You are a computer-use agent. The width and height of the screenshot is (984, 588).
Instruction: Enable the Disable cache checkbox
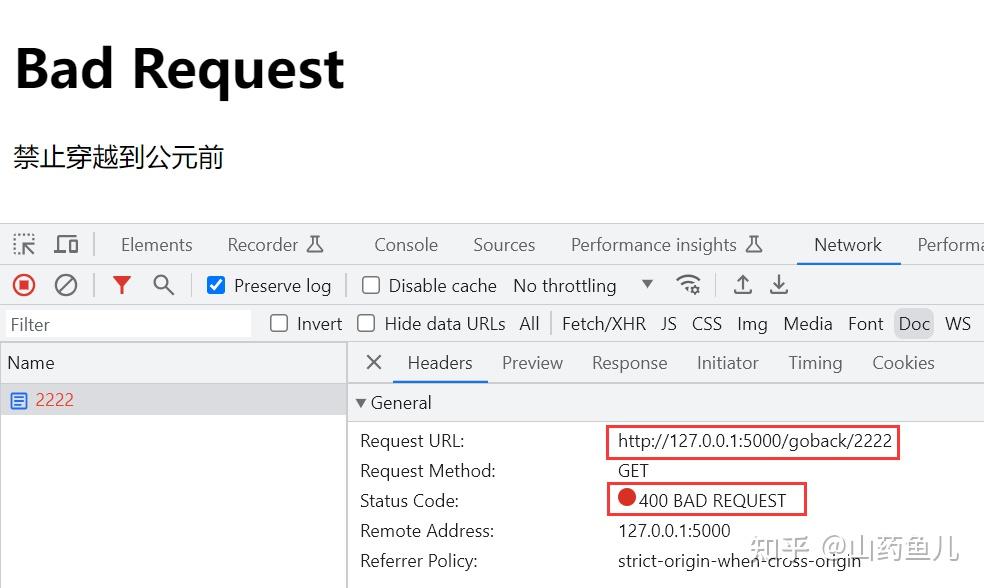371,285
